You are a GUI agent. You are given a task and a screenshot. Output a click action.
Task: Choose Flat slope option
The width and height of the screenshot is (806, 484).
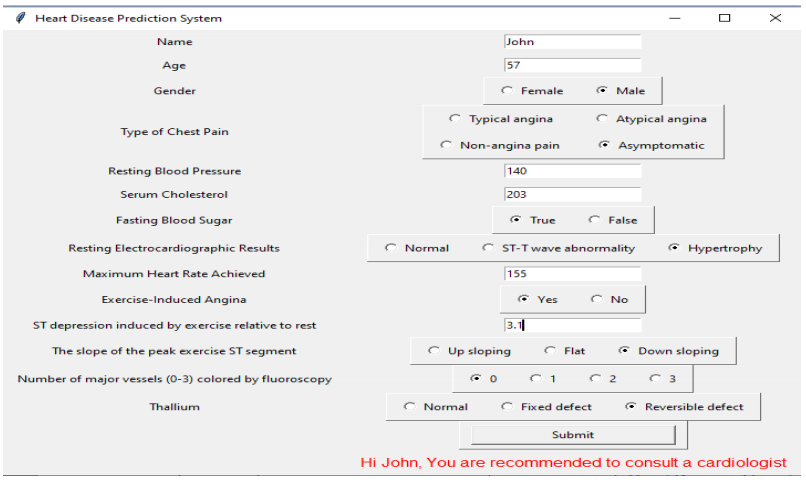tap(550, 351)
